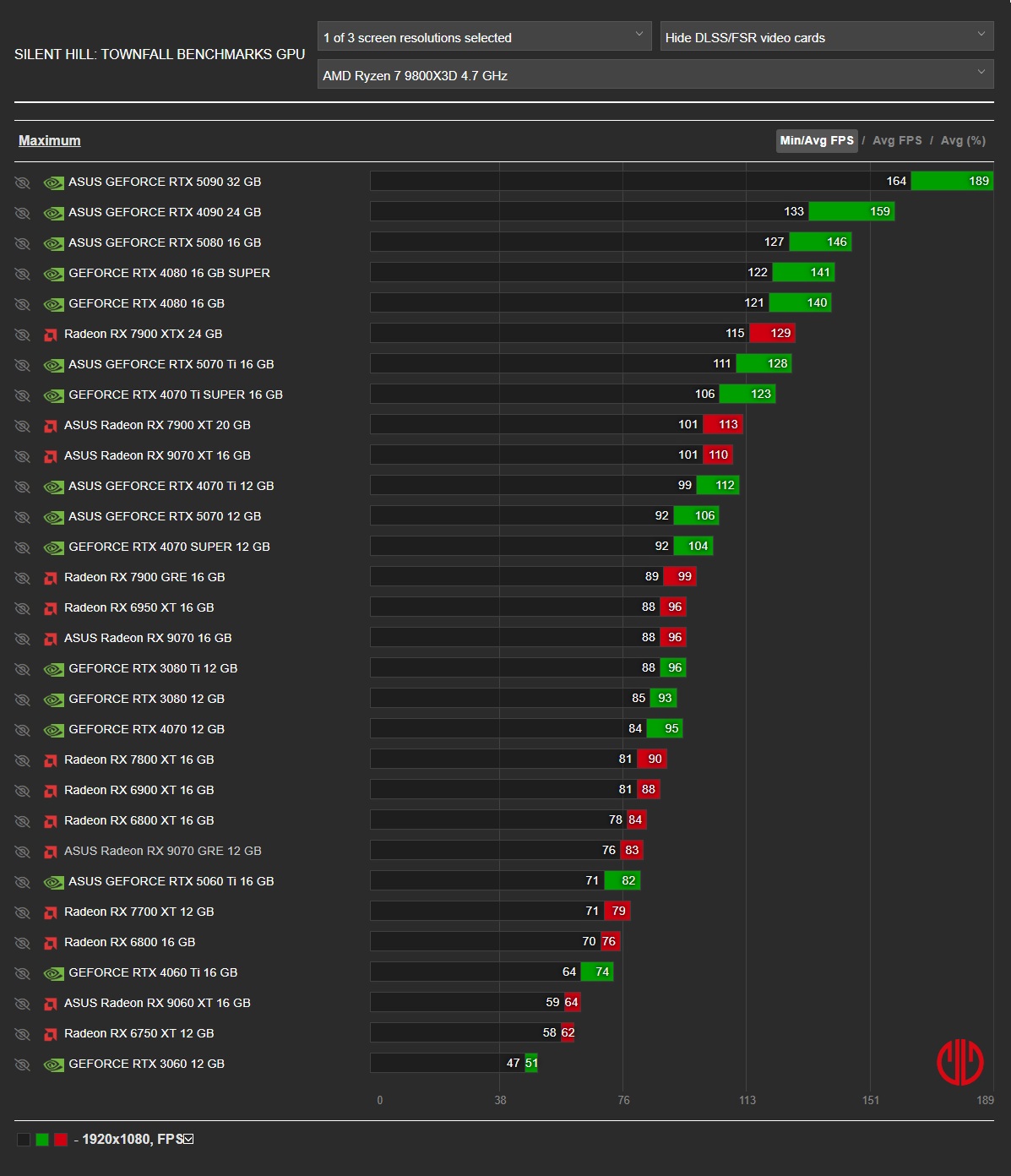The width and height of the screenshot is (1011, 1176).
Task: Click the SILENT HILL: TOWNFALL BENCHMARKS GPU title
Action: click(x=160, y=54)
